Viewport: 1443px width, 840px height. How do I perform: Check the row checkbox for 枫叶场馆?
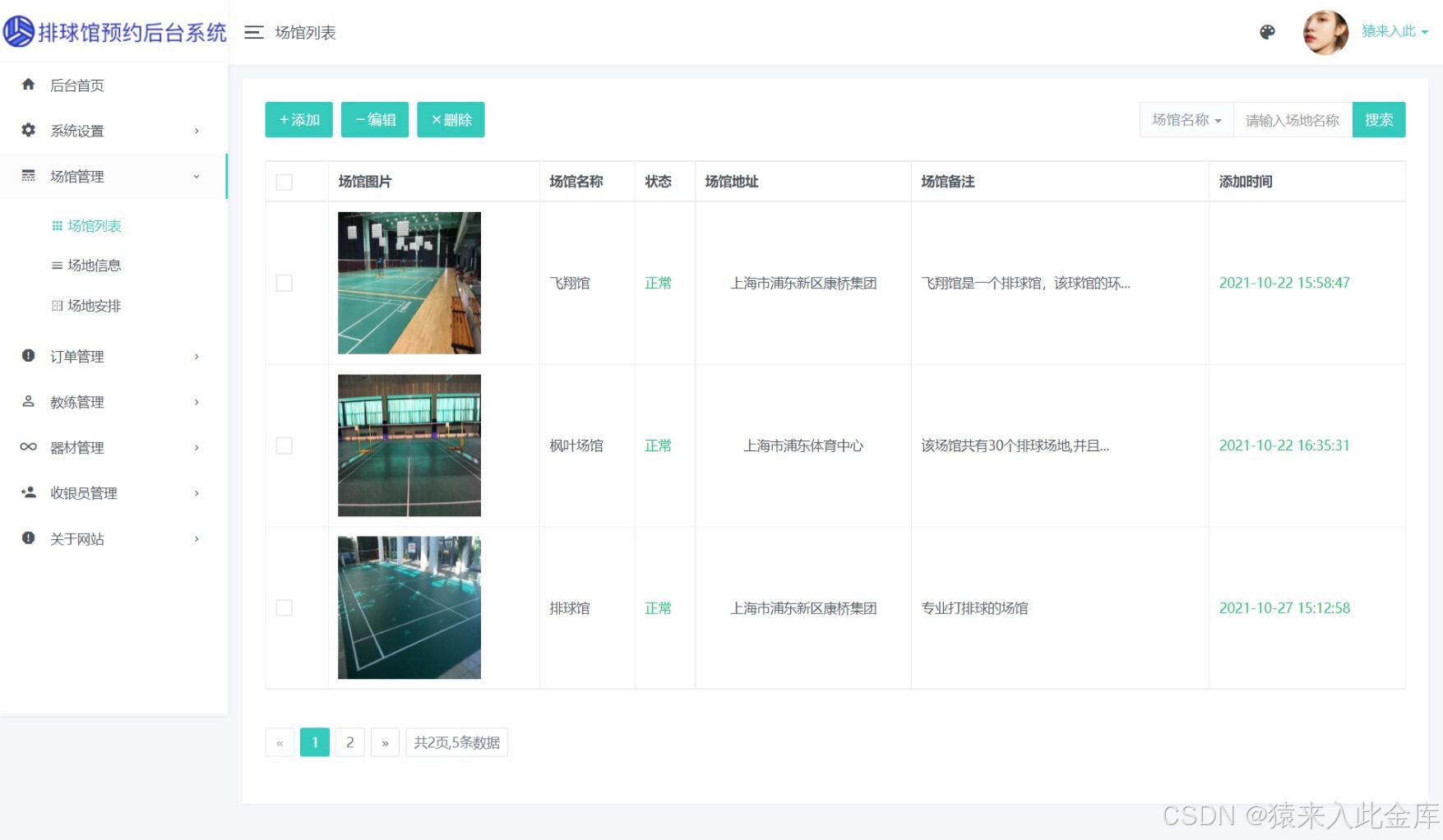[x=284, y=445]
